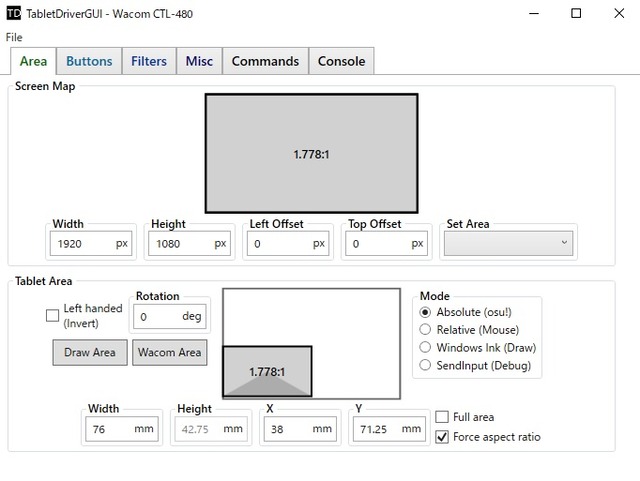This screenshot has height=481, width=640.
Task: Uncheck Force aspect ratio
Action: (x=442, y=437)
